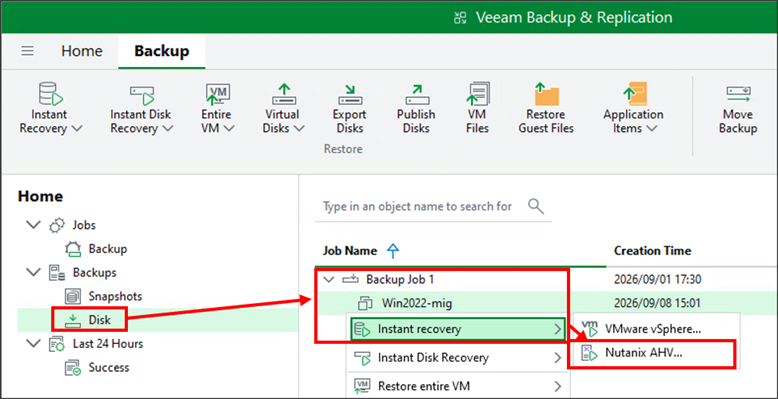Click the Instant Recovery ribbon icon
This screenshot has height=399, width=778.
click(x=50, y=94)
